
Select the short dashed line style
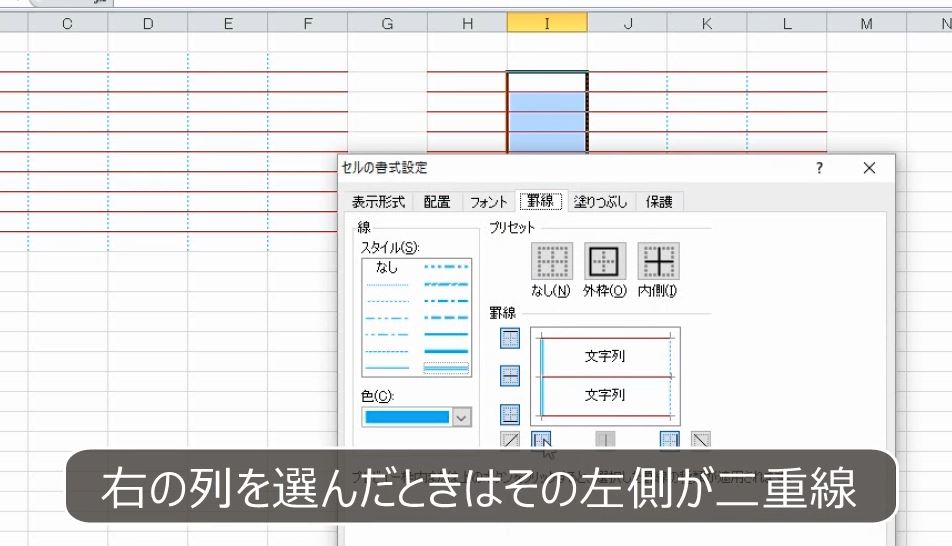(388, 301)
